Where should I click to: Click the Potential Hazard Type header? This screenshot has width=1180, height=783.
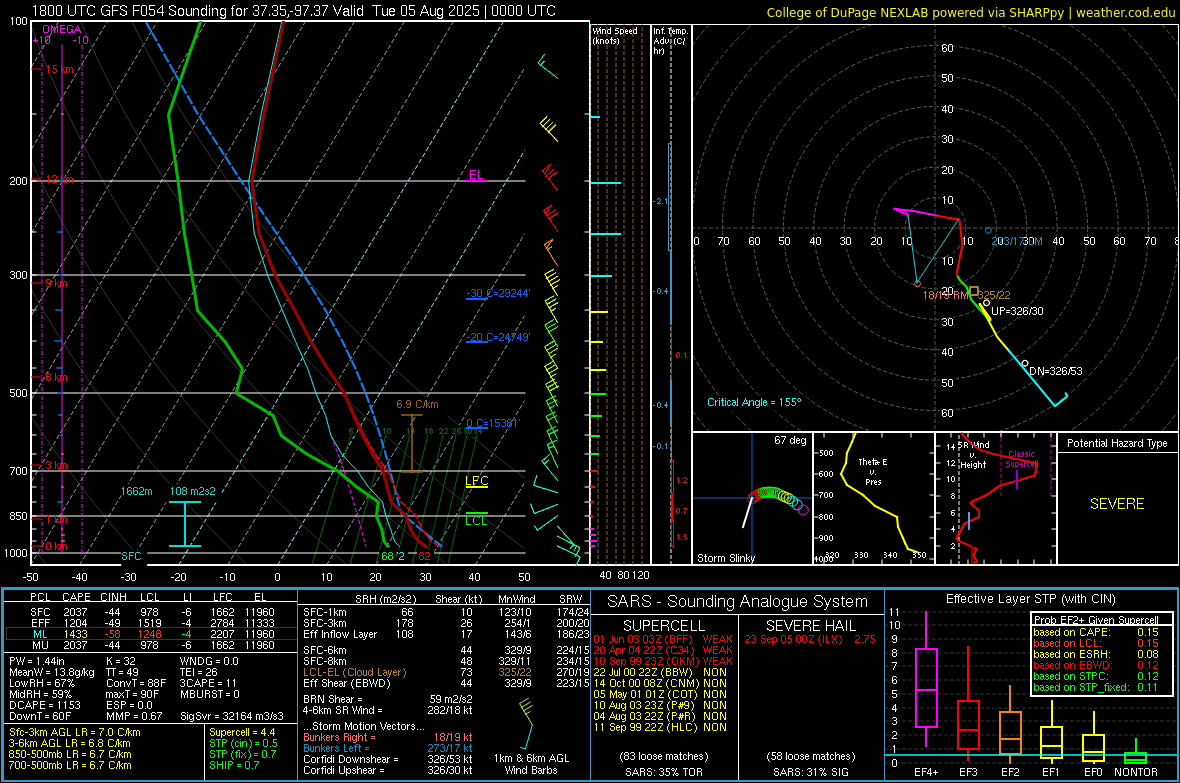[x=1117, y=443]
